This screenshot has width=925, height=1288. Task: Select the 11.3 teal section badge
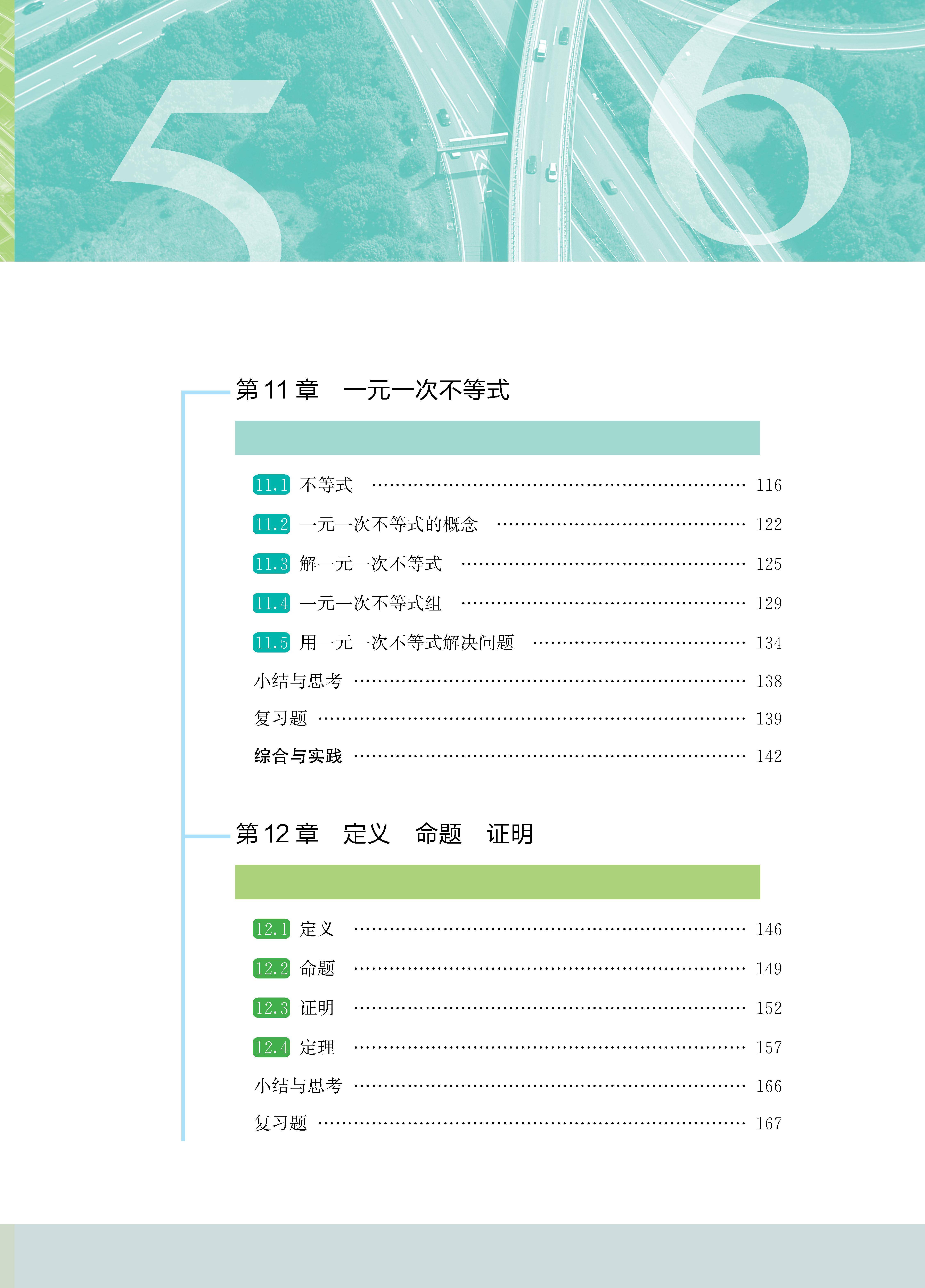coord(271,564)
